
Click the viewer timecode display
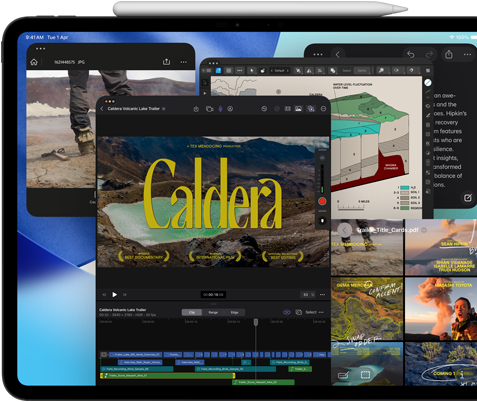tap(213, 295)
